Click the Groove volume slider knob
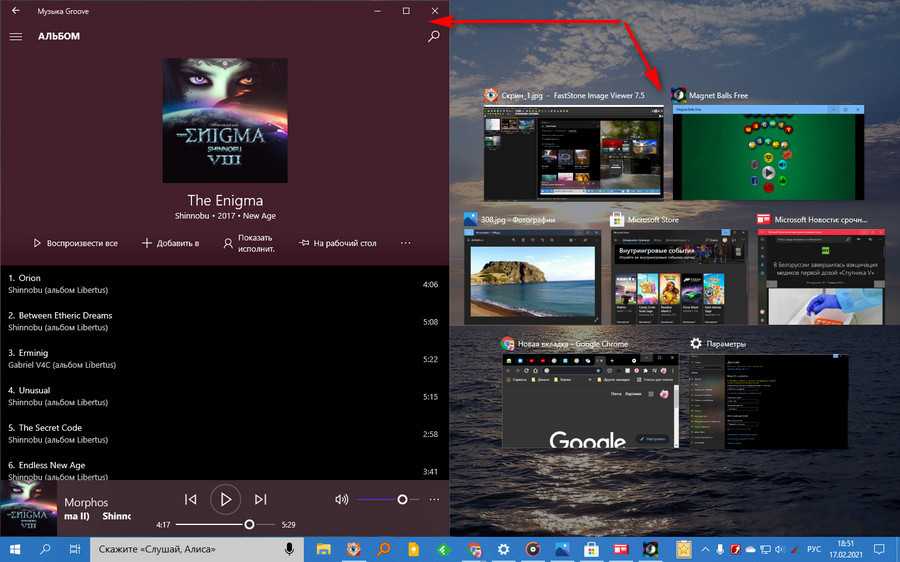Viewport: 900px width, 562px height. (x=402, y=499)
